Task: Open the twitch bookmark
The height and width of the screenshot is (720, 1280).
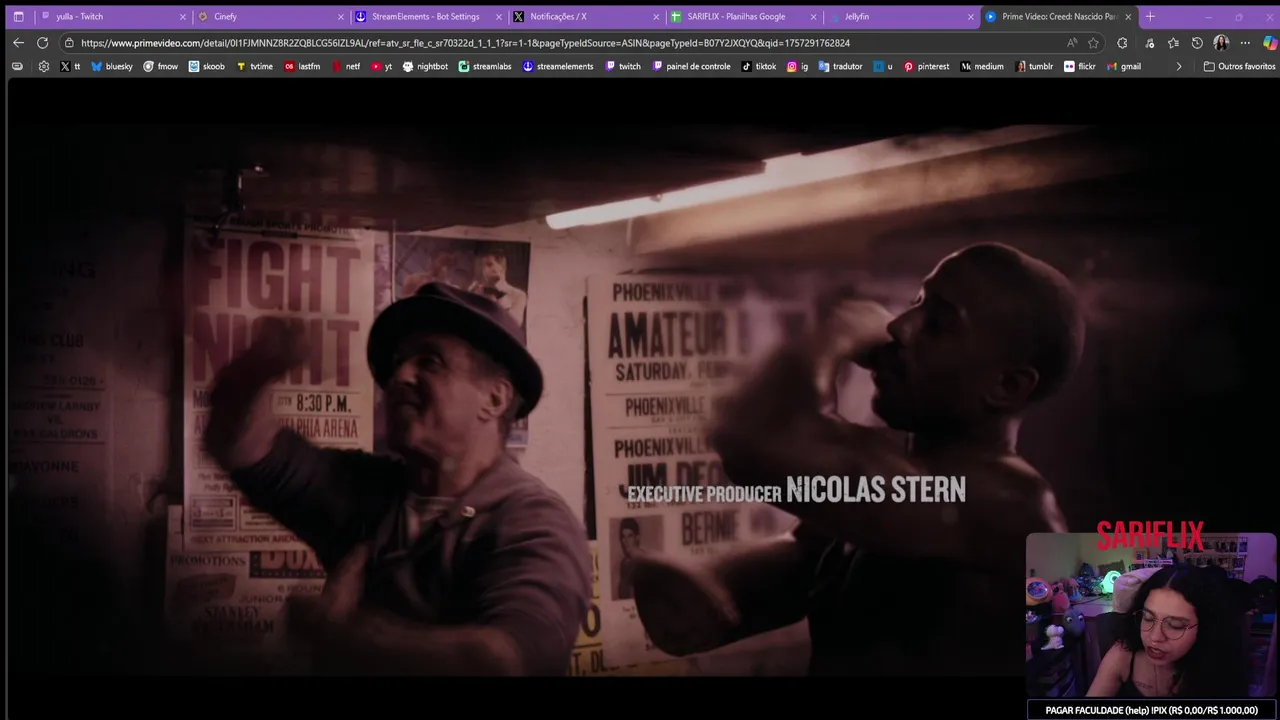Action: tap(623, 66)
